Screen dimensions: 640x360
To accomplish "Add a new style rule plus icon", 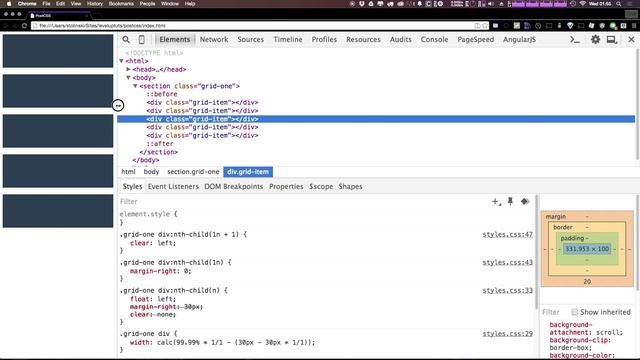I will click(x=496, y=201).
